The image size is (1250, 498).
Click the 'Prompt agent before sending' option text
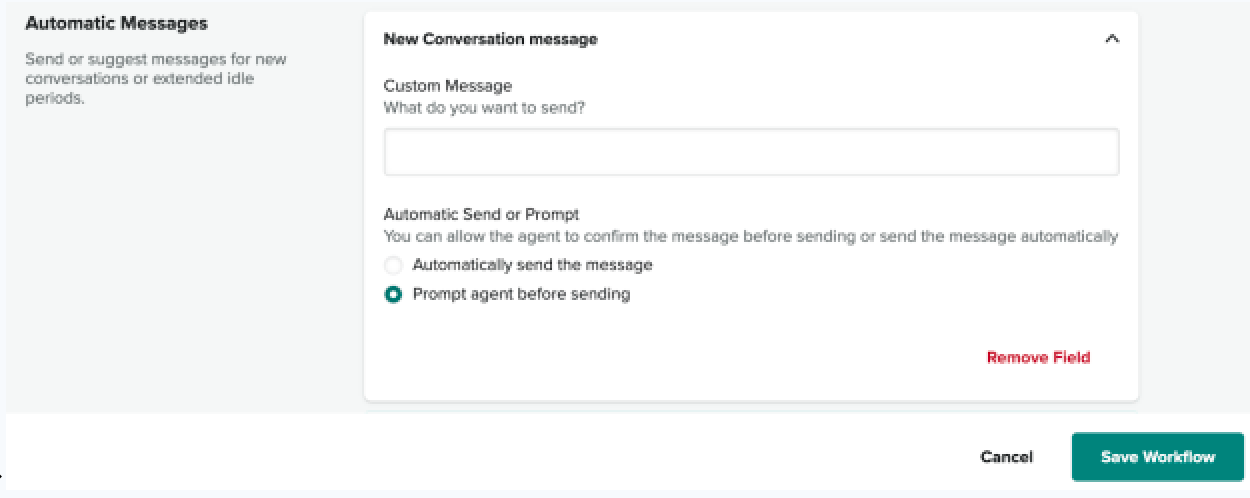[x=521, y=294]
